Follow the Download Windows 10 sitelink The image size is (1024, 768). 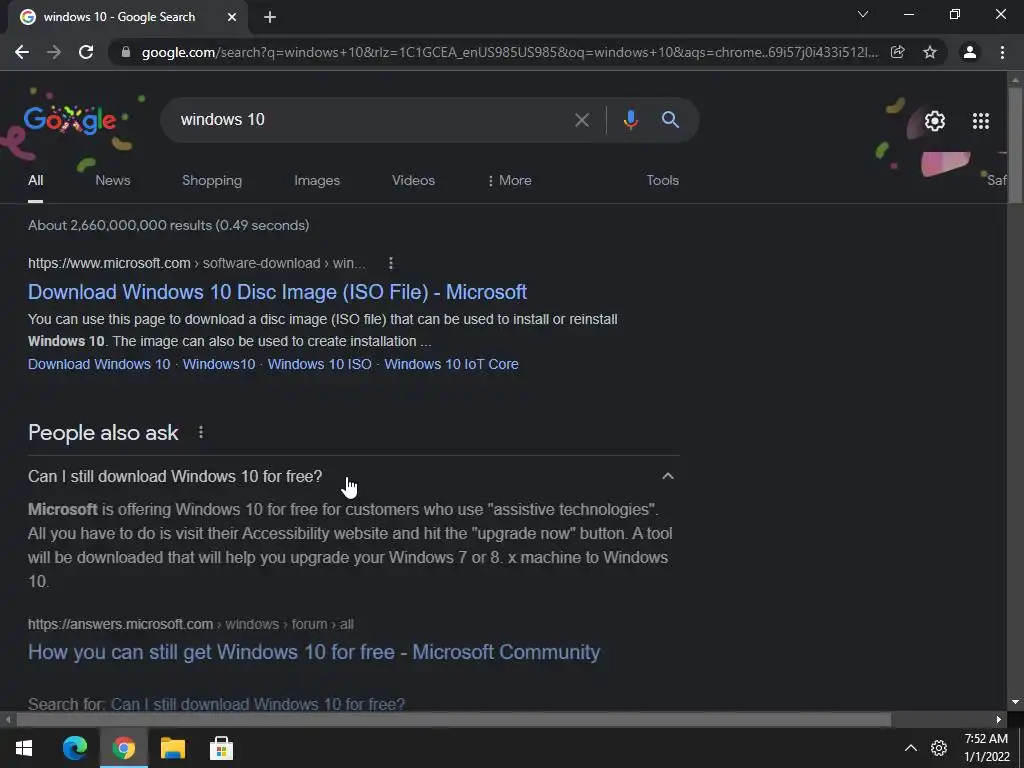(x=99, y=364)
